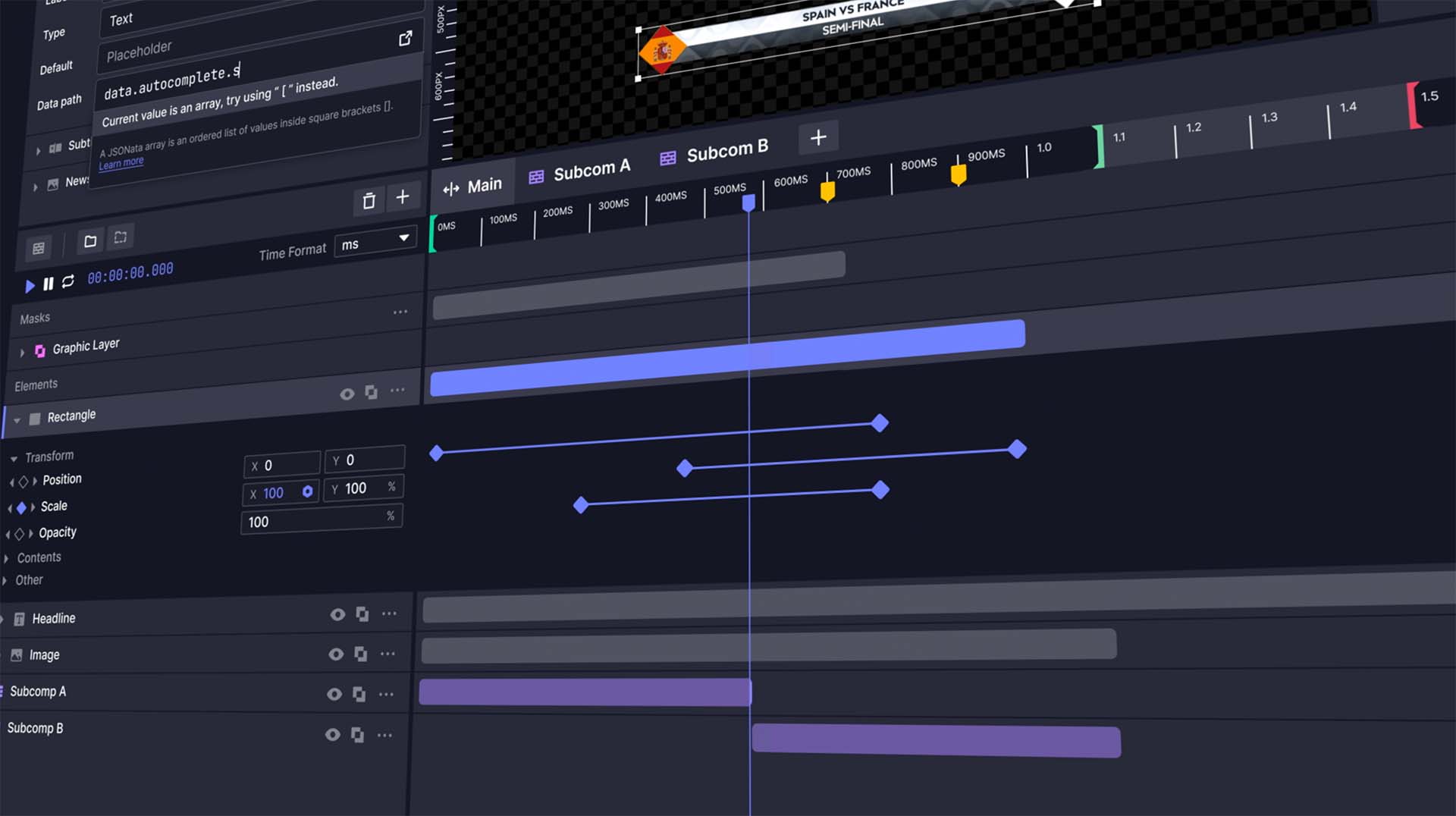
Task: Open Image layer more options
Action: pos(388,654)
